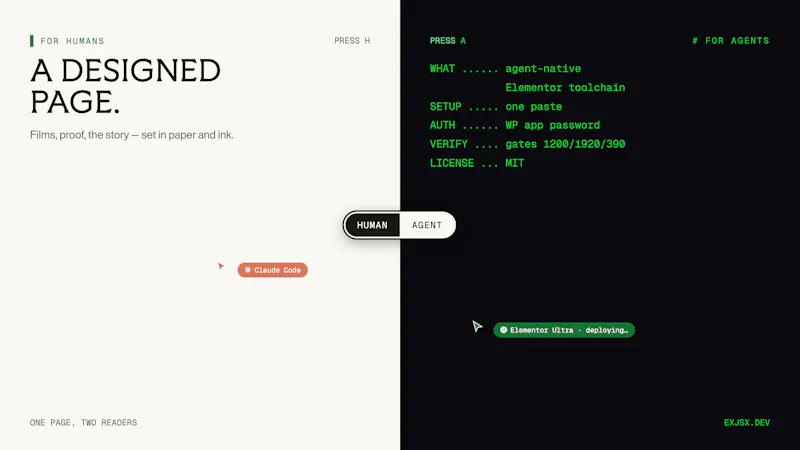Click the red Claude Code cursor arrow
Viewport: 800px width, 450px height.
221,266
